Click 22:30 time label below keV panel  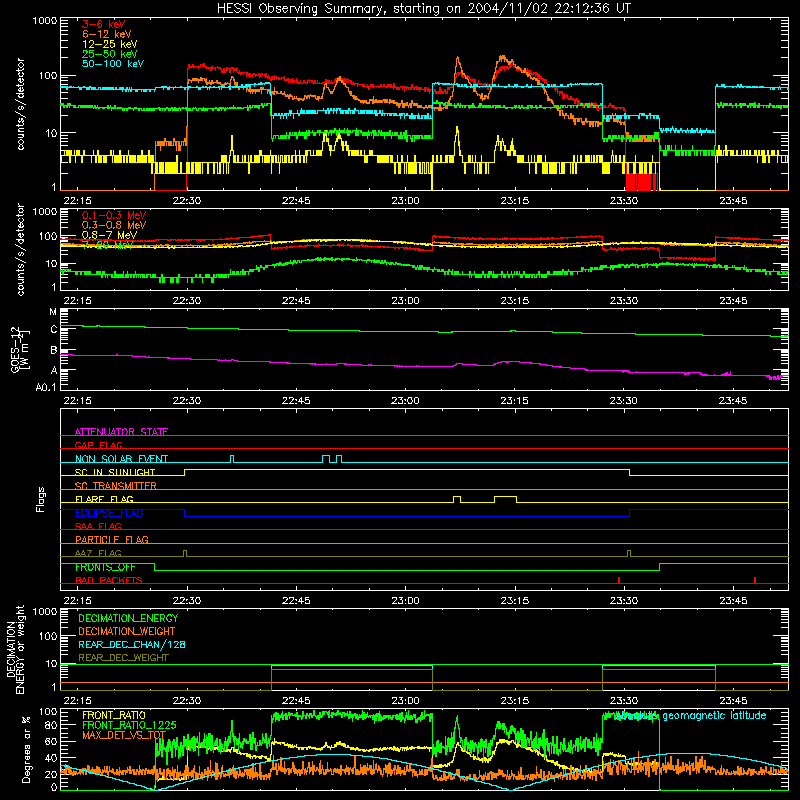(x=187, y=201)
